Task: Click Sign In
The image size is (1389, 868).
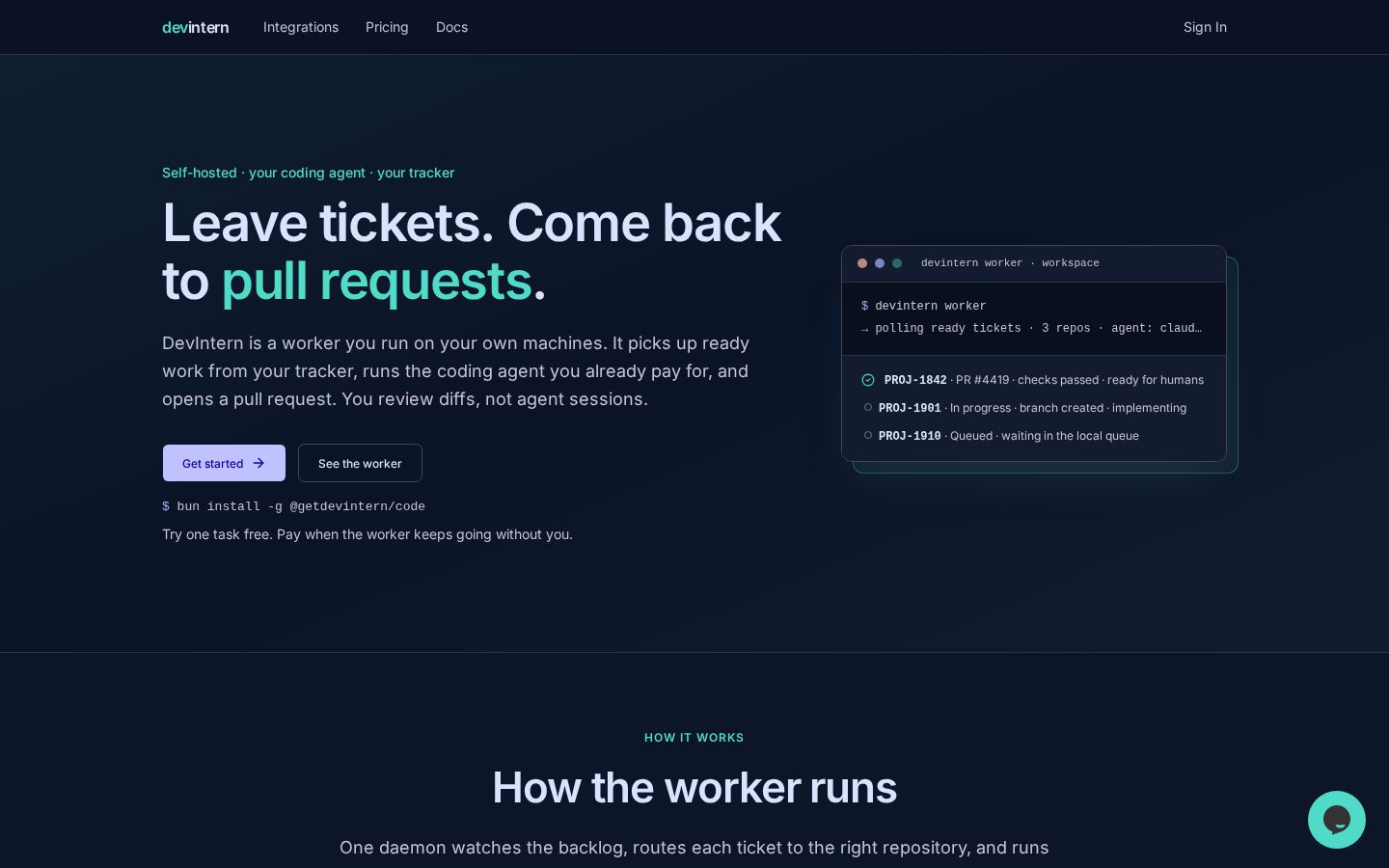Action: click(1205, 27)
